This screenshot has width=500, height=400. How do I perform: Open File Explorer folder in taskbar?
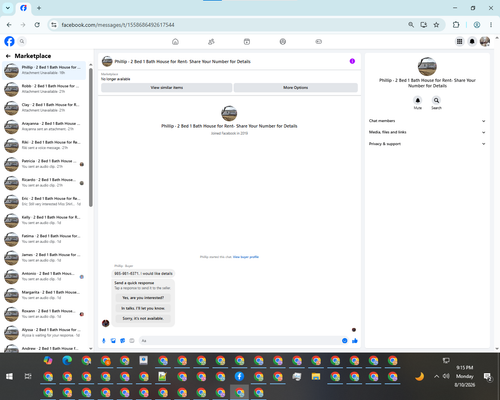316,376
